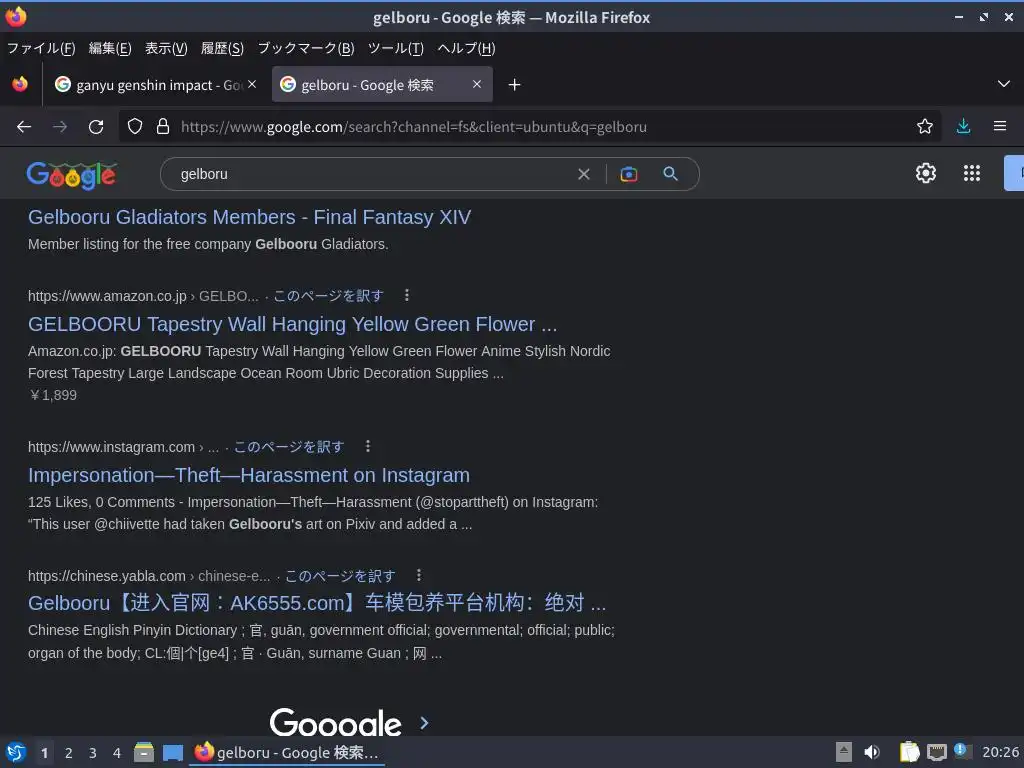Open Impersonation—Theft—Harassment on Instagram result
The image size is (1024, 768).
point(249,475)
